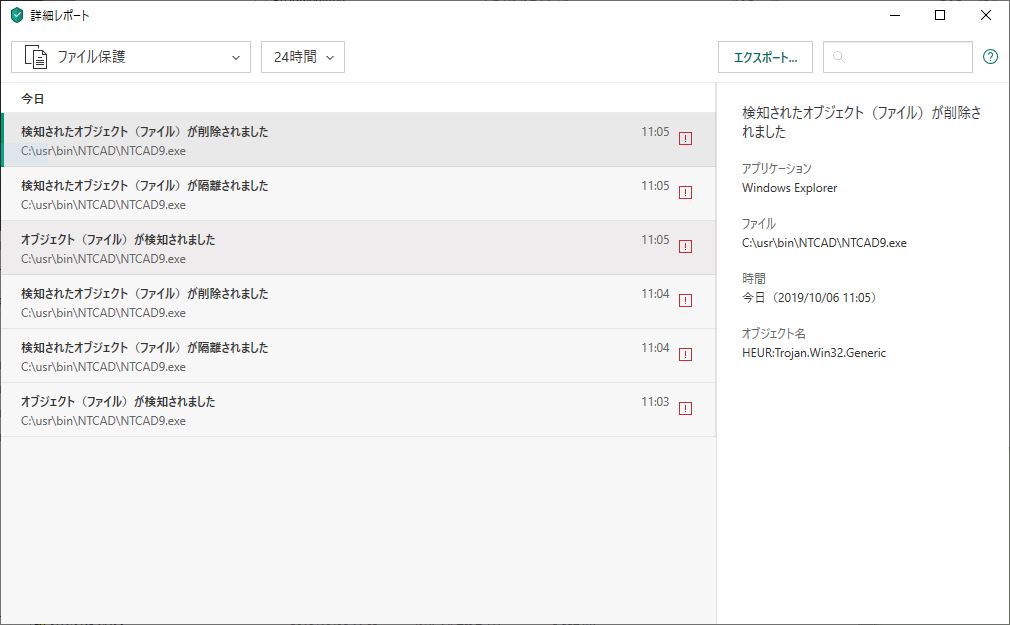Click alert icon on 11:05 detected row
This screenshot has width=1010, height=625.
coord(685,247)
